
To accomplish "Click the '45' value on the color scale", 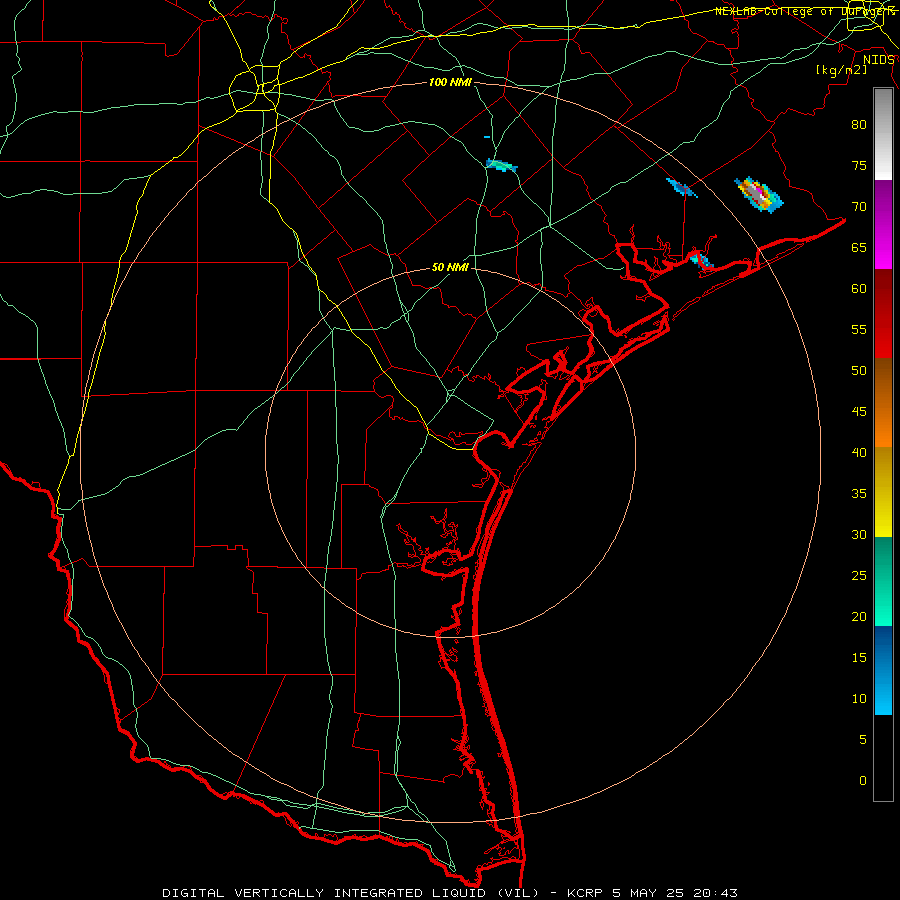I will pos(859,412).
